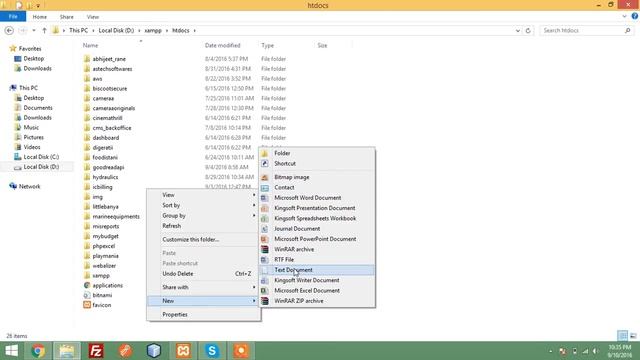640x360 pixels.
Task: Open the Help question mark icon
Action: (x=635, y=16)
